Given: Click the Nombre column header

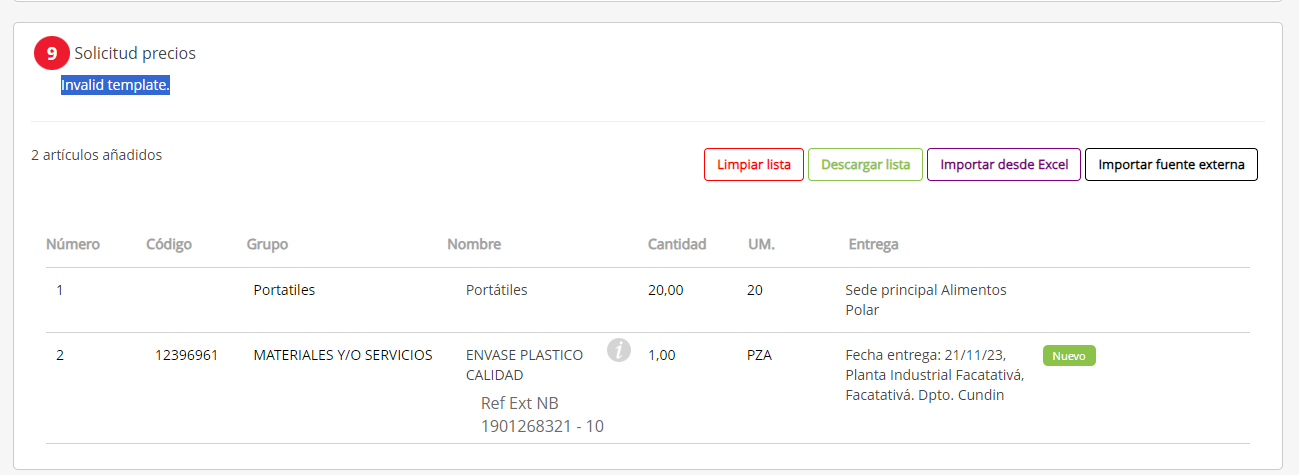Looking at the screenshot, I should (474, 244).
